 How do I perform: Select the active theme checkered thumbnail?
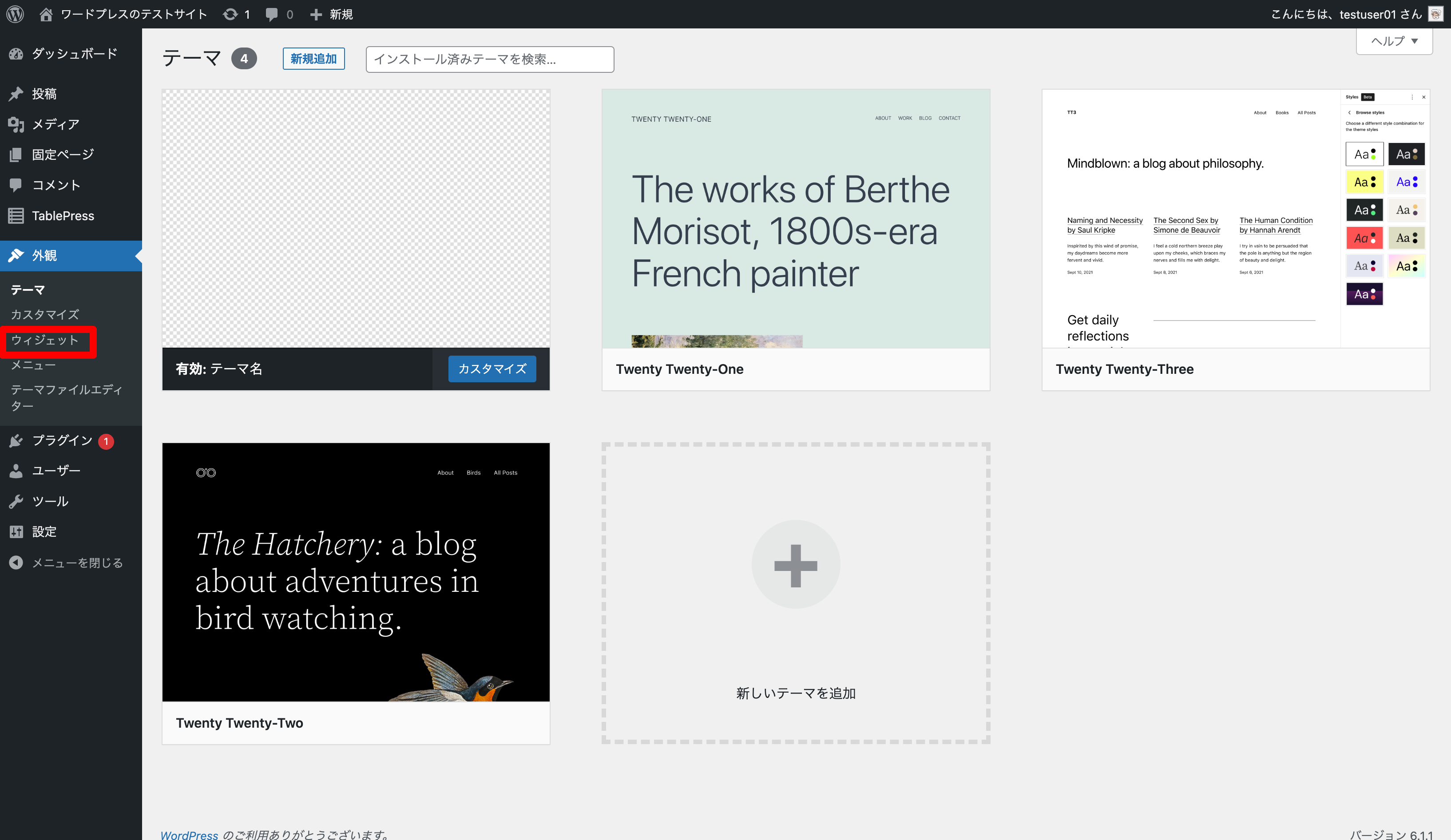tap(356, 218)
